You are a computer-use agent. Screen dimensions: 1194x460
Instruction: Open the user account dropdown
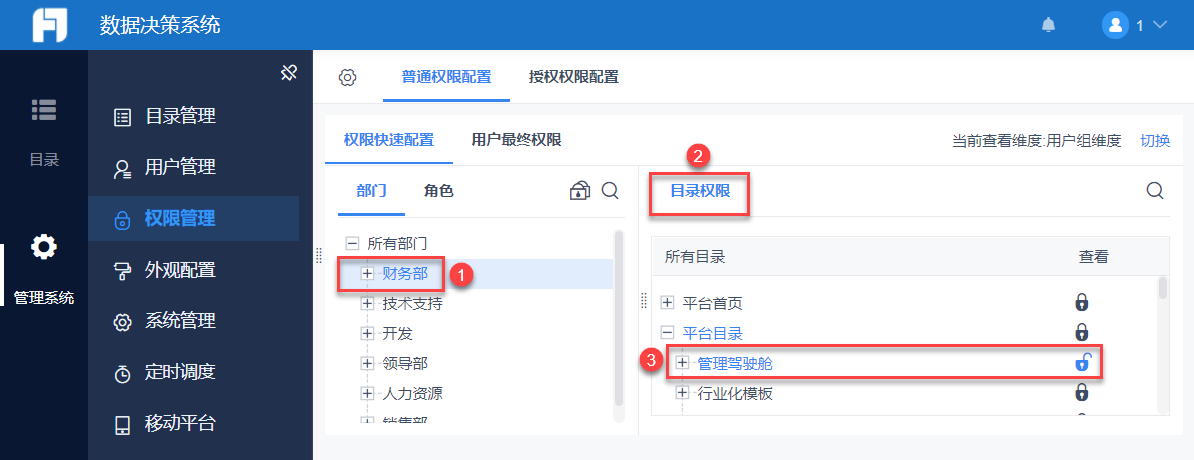(x=1134, y=25)
